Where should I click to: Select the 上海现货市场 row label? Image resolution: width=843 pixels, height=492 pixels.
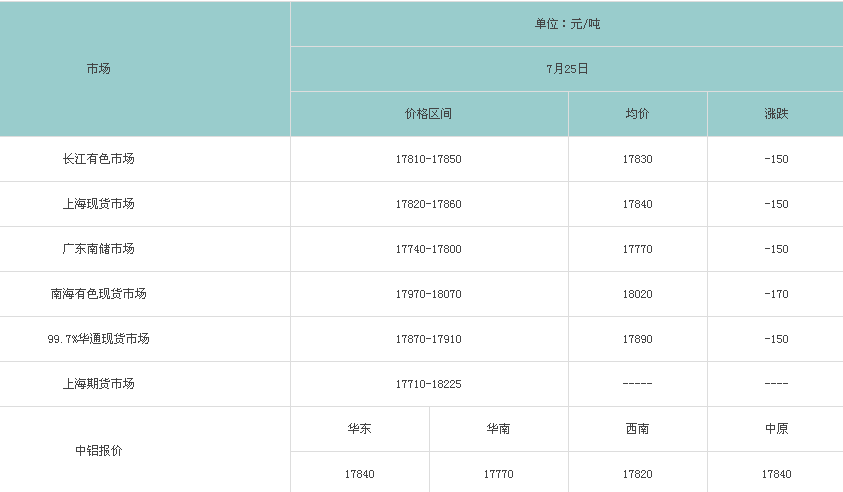(x=98, y=204)
